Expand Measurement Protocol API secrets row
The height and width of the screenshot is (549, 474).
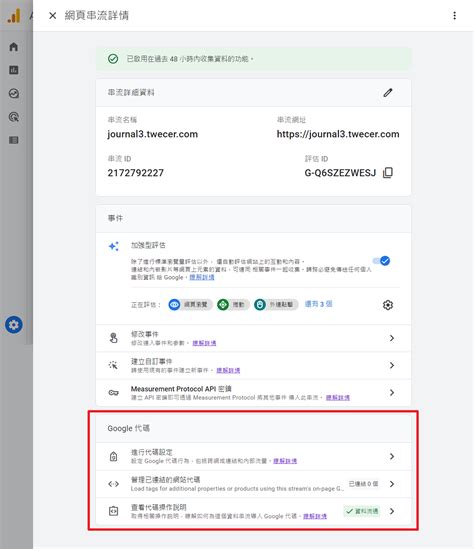(253, 393)
